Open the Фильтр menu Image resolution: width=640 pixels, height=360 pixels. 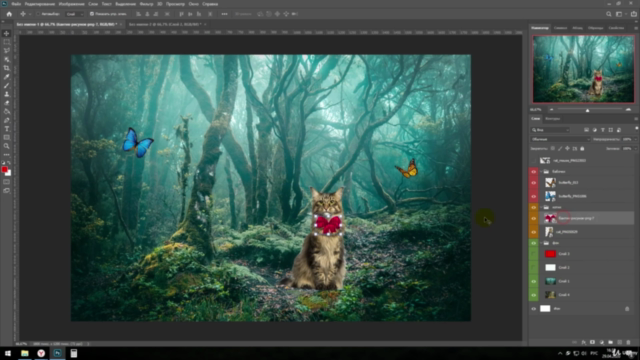[146, 4]
